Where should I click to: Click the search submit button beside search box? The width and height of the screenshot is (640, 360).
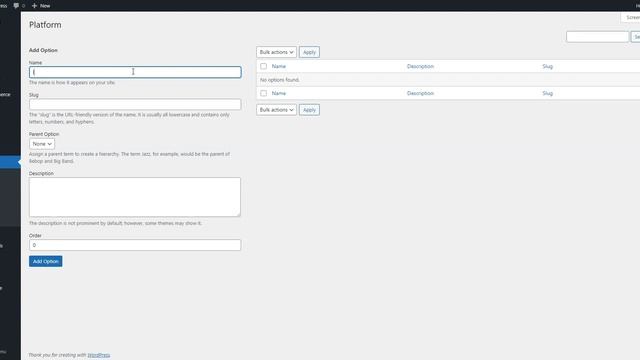[636, 37]
